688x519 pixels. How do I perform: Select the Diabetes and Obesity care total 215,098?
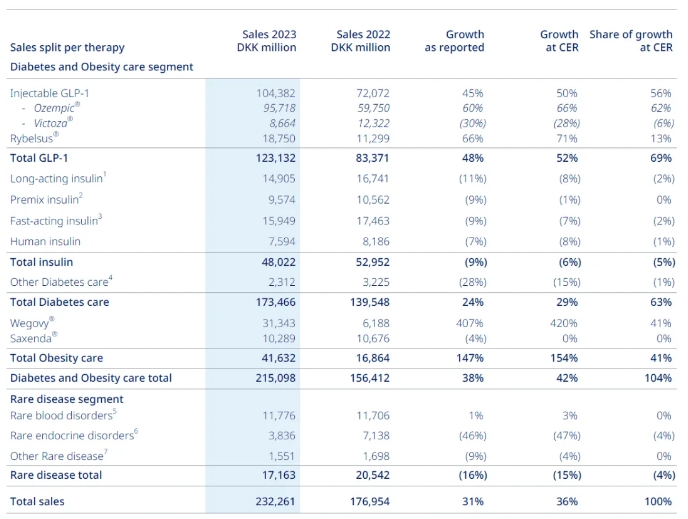(x=276, y=378)
